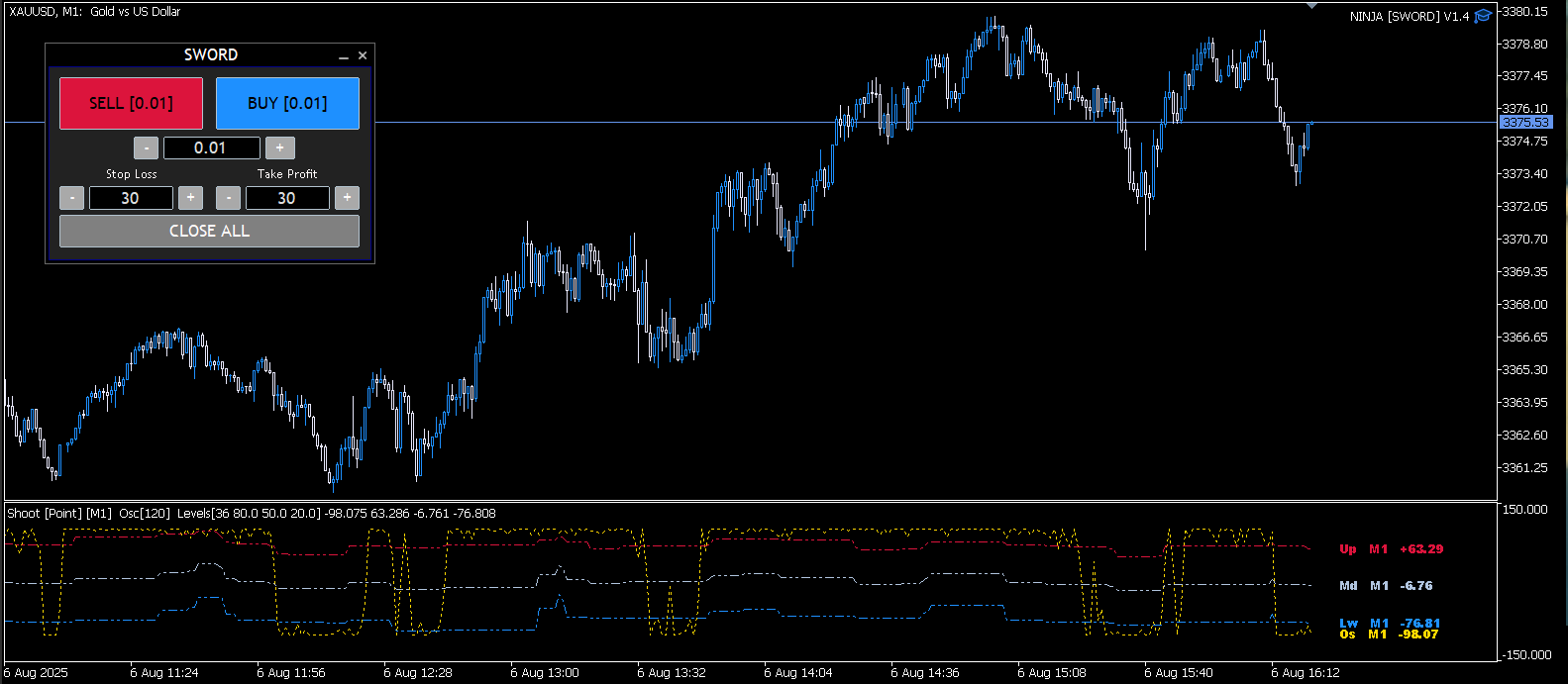The height and width of the screenshot is (684, 1568).
Task: Decrease Stop Loss with minus button
Action: coord(72,198)
